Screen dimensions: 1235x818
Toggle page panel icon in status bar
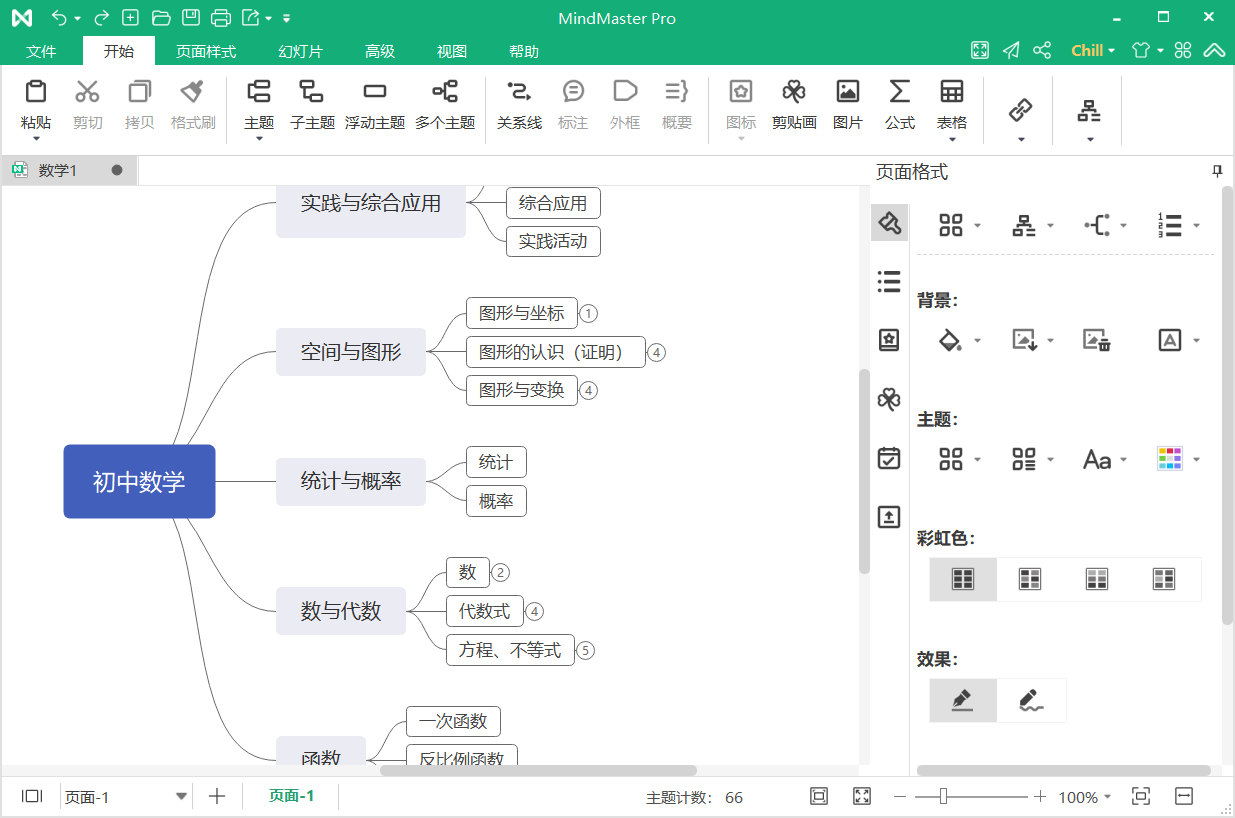[x=32, y=796]
